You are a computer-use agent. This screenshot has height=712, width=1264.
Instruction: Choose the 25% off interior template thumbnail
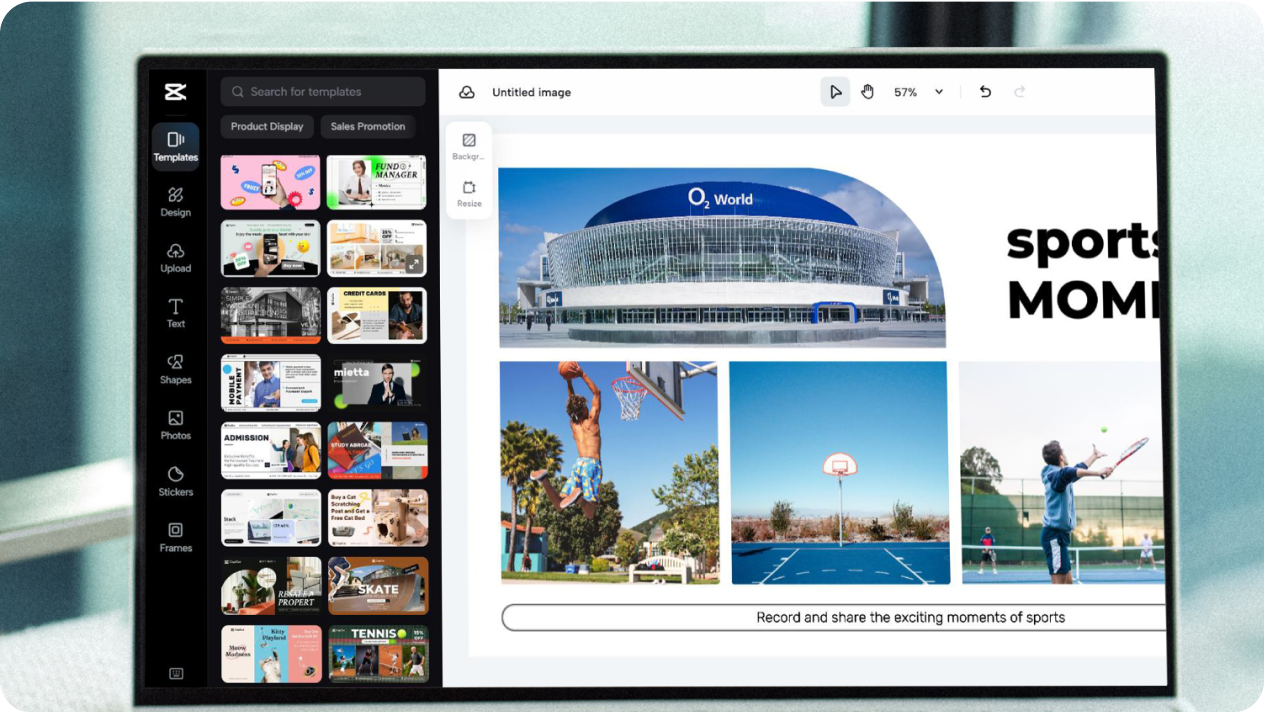click(377, 248)
